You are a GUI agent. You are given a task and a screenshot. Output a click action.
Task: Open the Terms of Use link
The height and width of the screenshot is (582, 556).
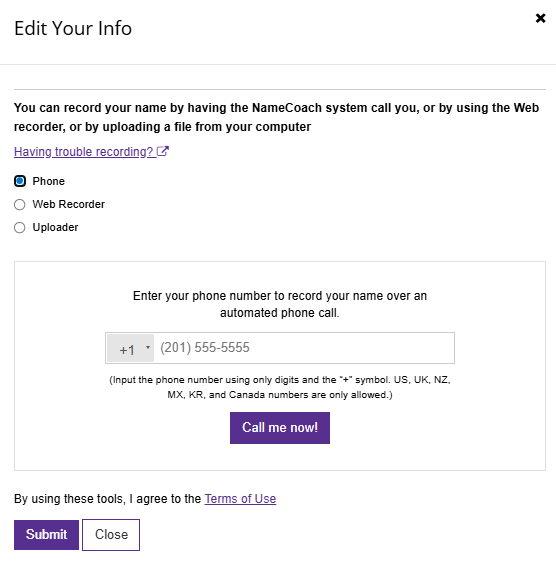click(240, 498)
